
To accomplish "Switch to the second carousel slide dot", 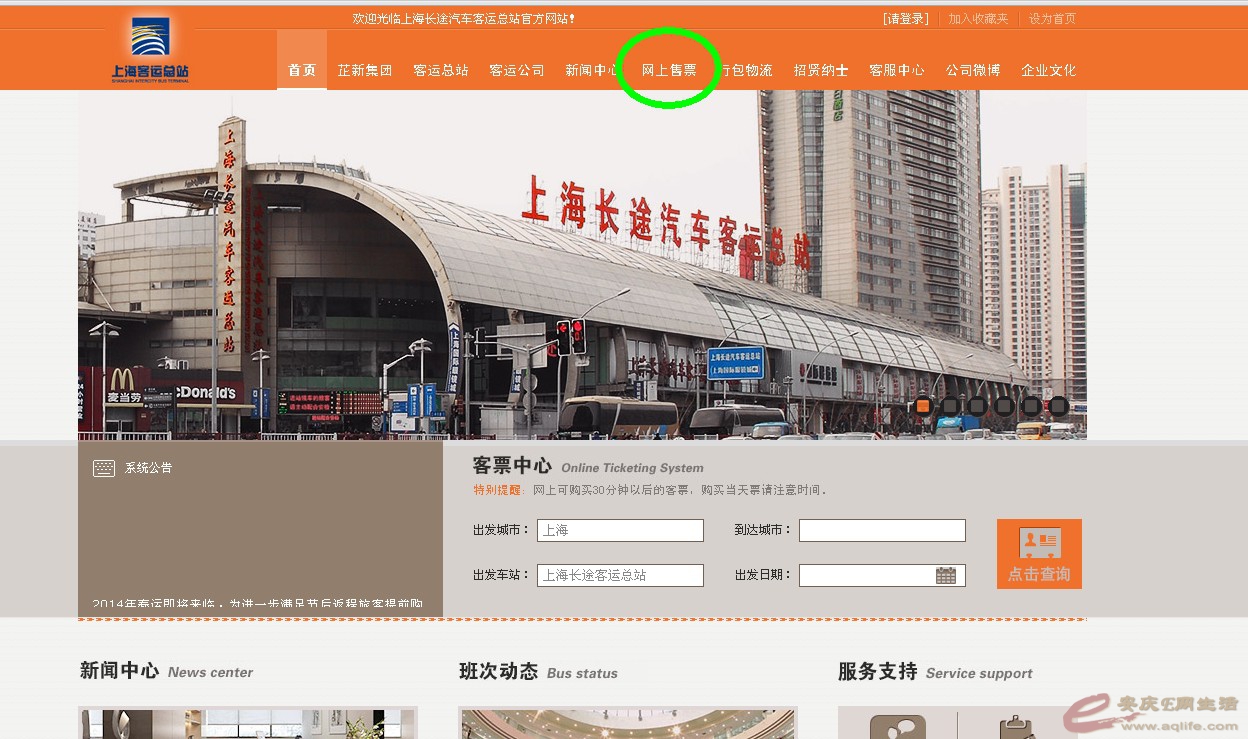I will tap(950, 406).
